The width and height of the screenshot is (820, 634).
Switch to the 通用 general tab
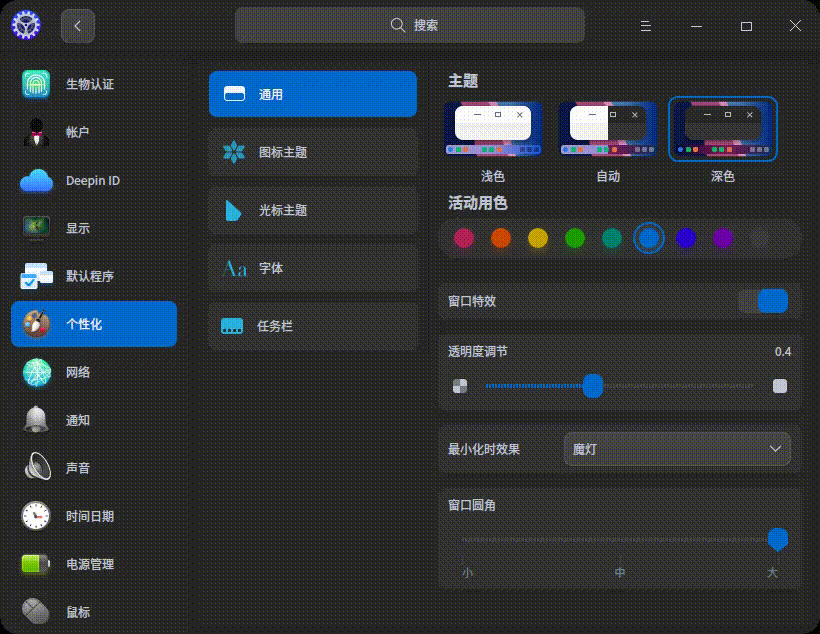(x=313, y=94)
